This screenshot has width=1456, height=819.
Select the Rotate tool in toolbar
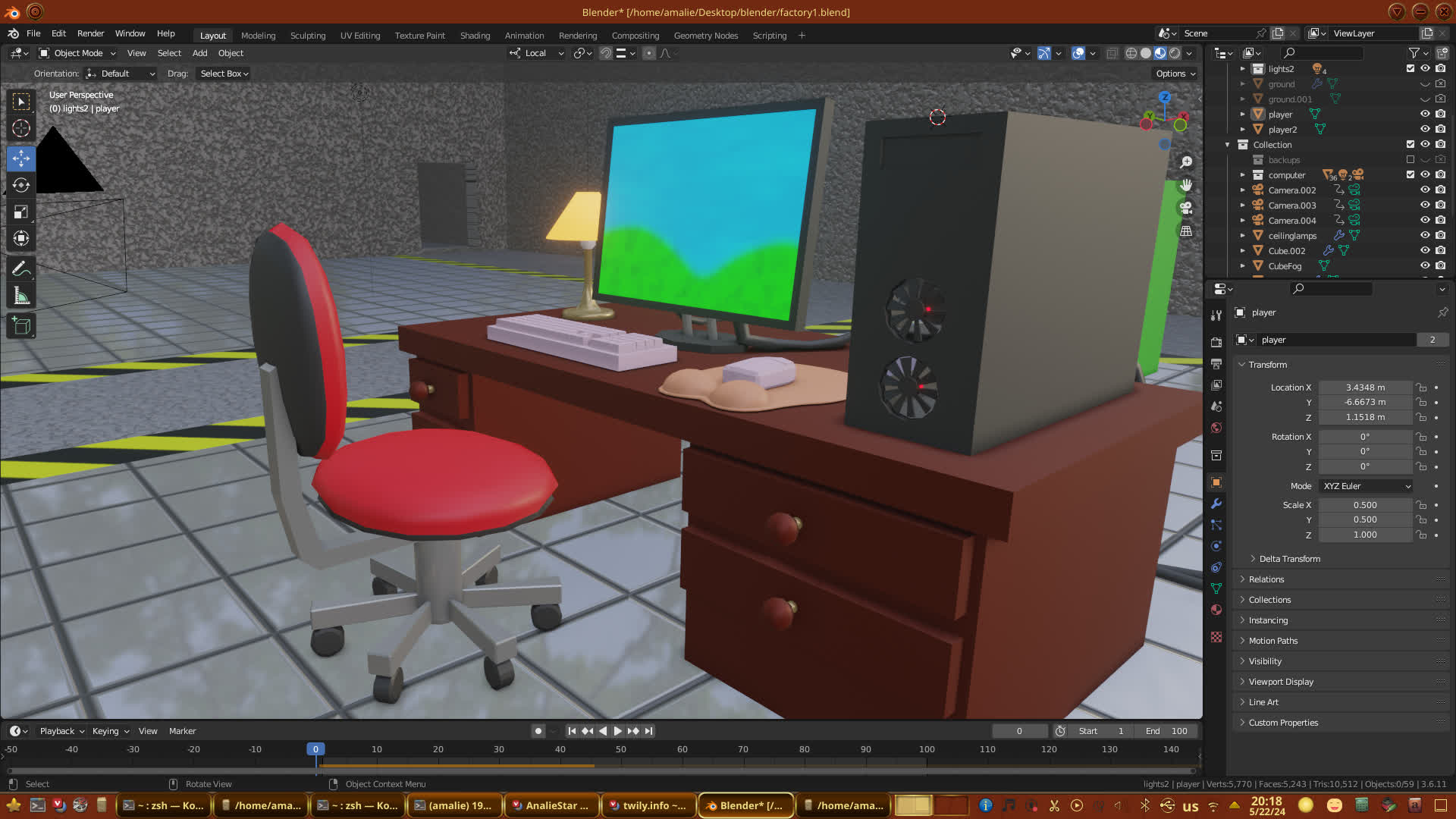(21, 186)
